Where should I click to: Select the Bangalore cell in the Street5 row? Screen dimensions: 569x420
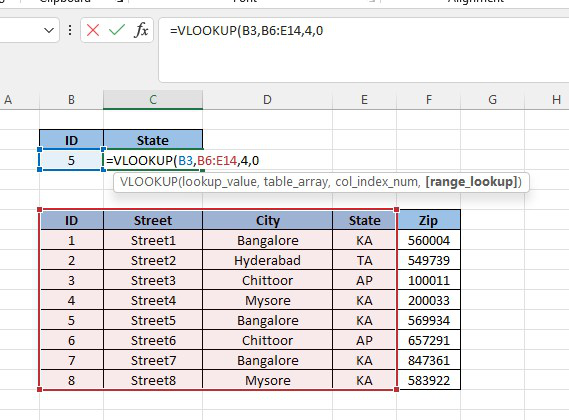coord(267,320)
